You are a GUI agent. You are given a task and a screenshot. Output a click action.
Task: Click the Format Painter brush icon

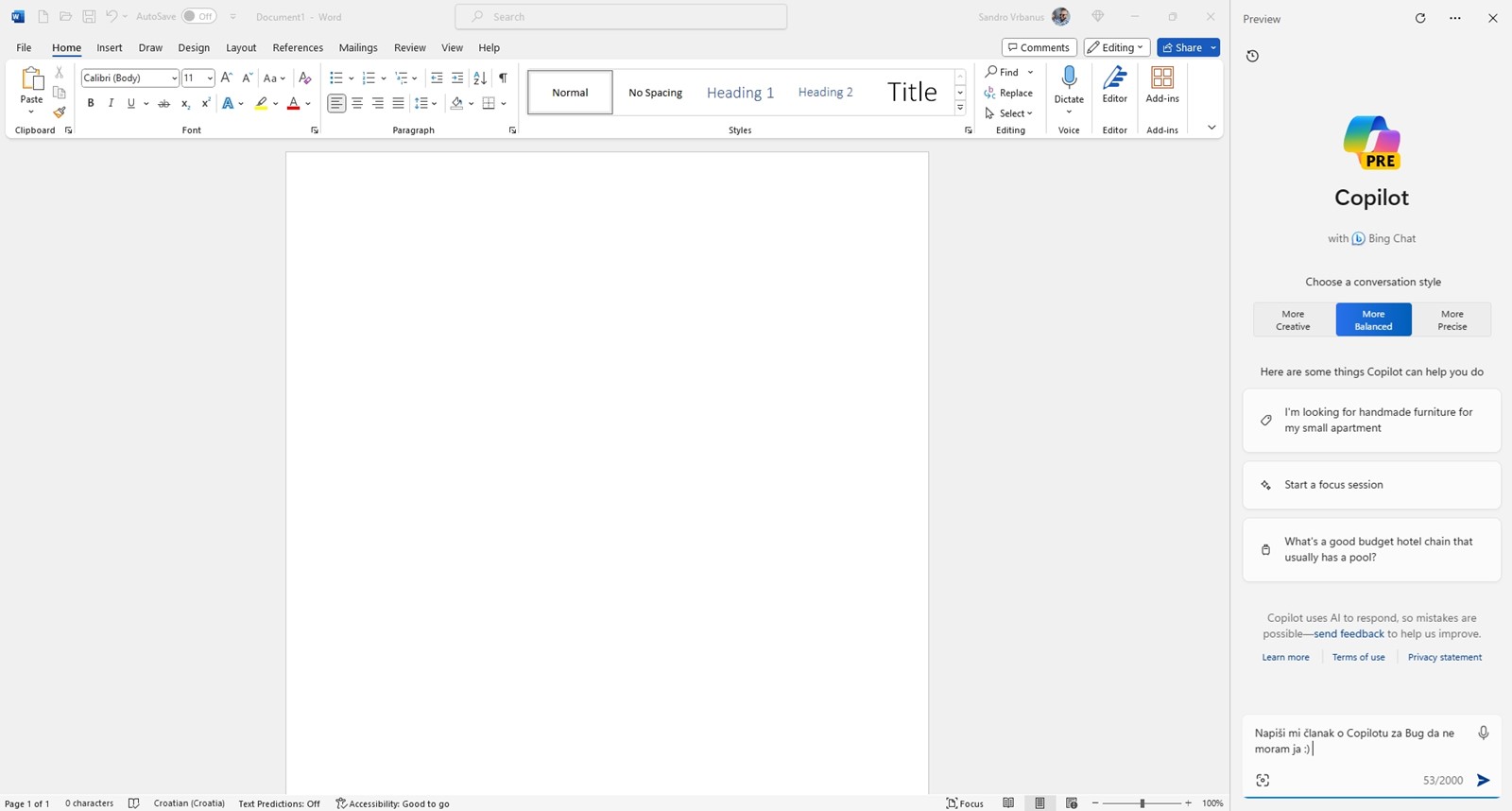60,112
